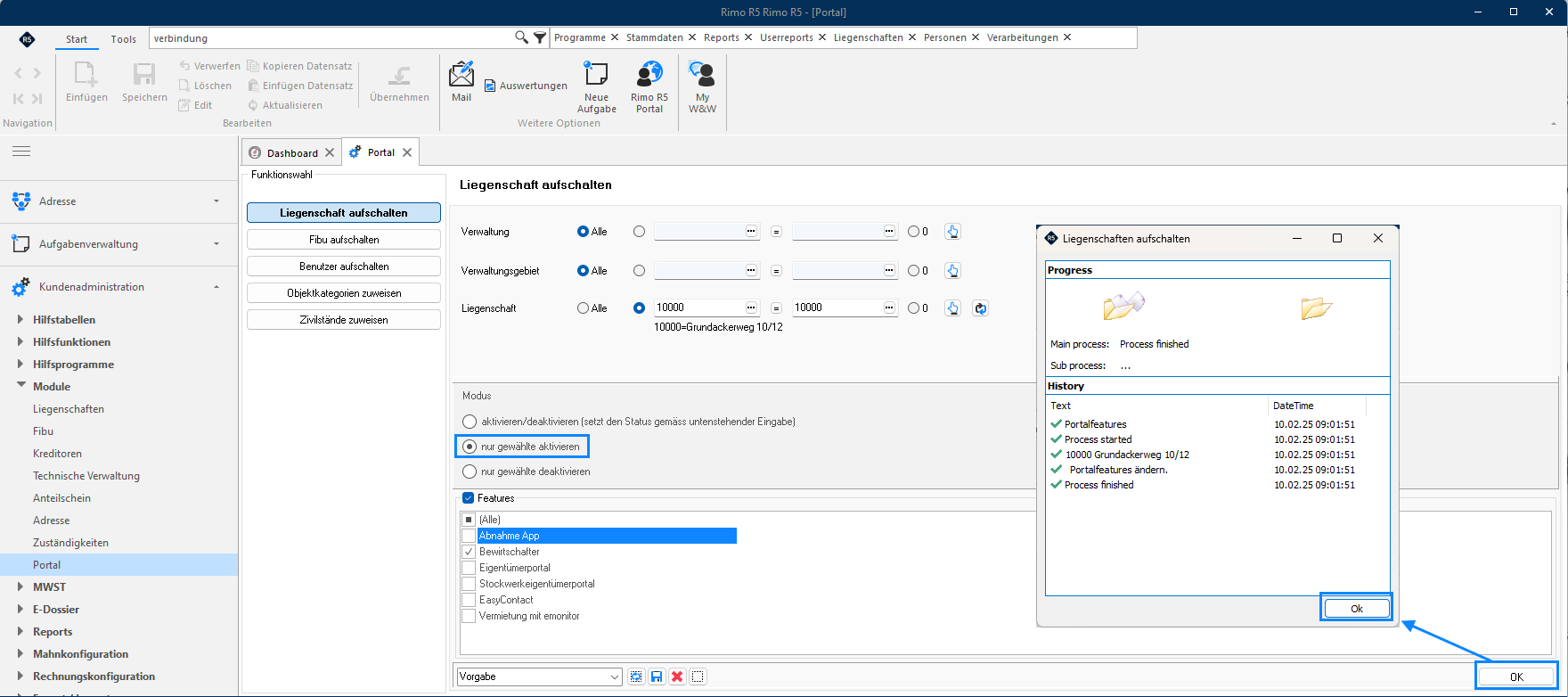Click the Rimo R5 logo button
This screenshot has height=697, width=1568.
[x=27, y=39]
